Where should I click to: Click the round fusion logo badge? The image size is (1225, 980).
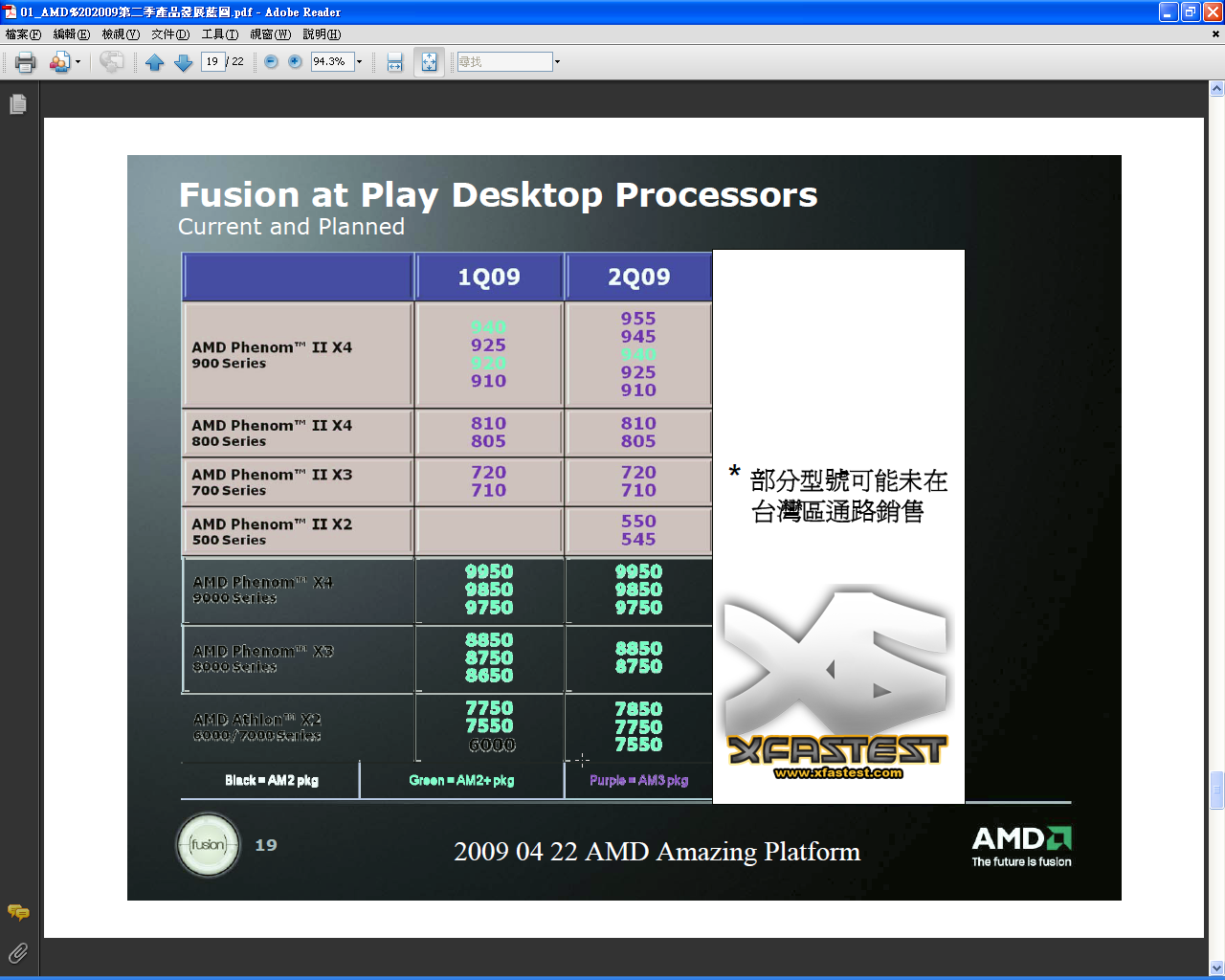[208, 844]
